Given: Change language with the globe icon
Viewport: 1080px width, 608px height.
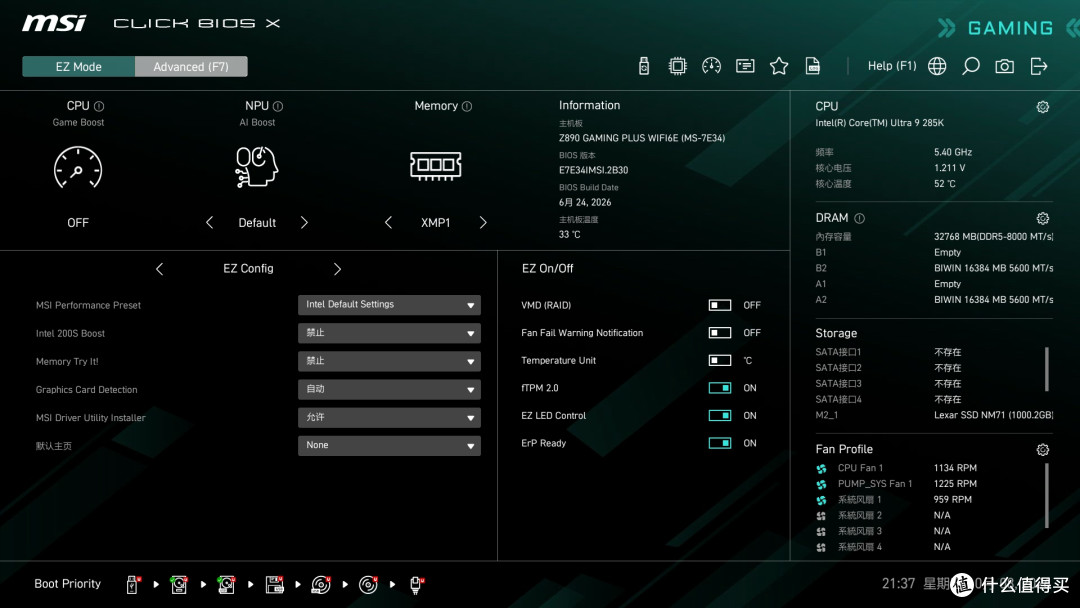Looking at the screenshot, I should 937,66.
